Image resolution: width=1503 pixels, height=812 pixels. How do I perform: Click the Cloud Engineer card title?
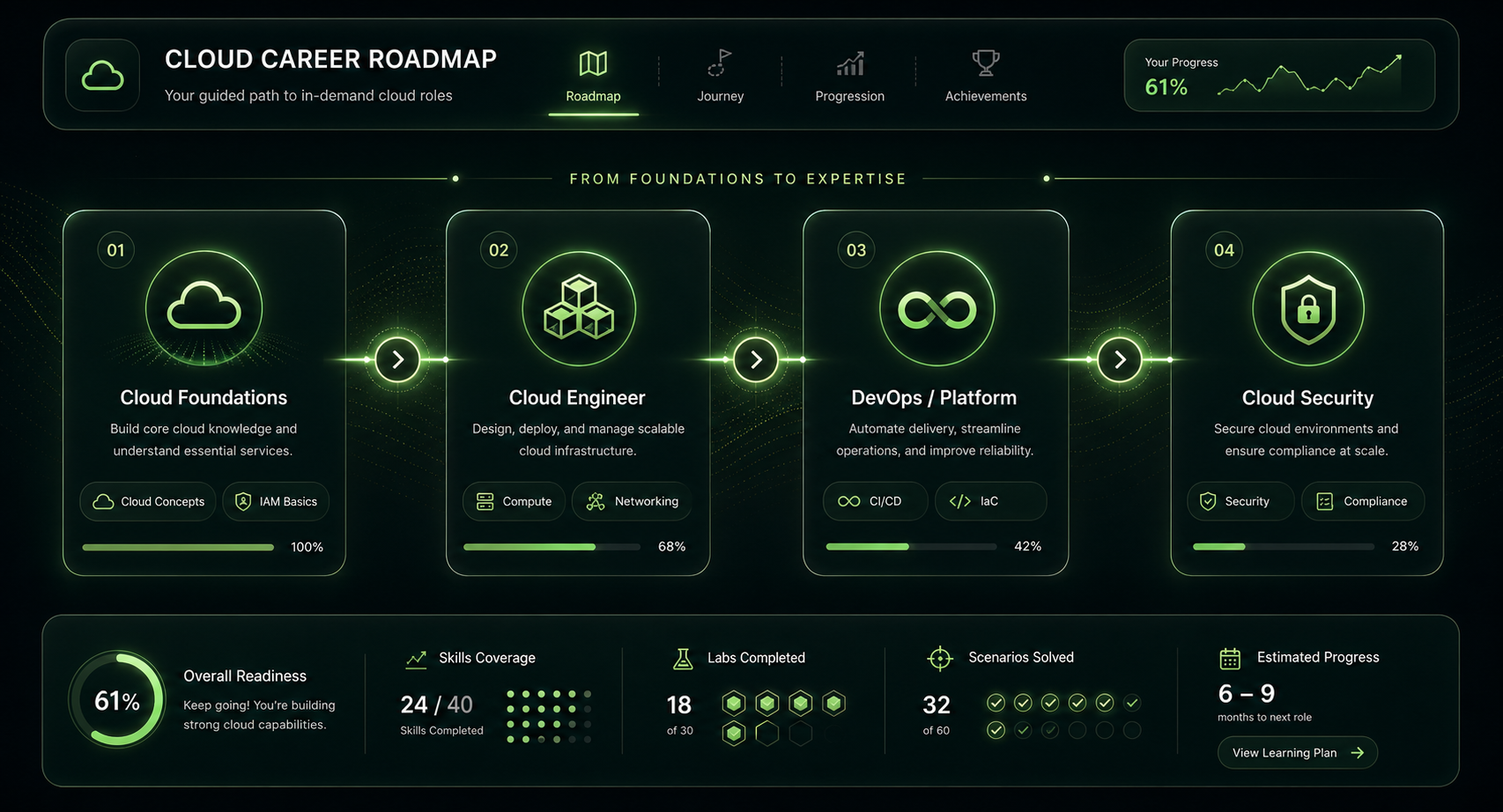(x=577, y=398)
